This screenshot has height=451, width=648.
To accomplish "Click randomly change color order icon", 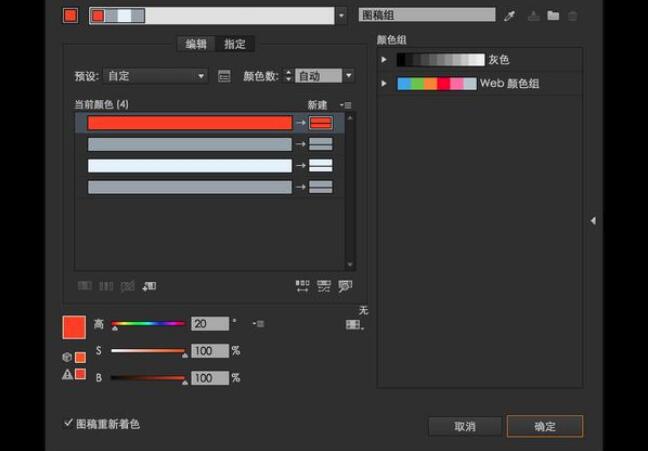I will click(x=303, y=286).
